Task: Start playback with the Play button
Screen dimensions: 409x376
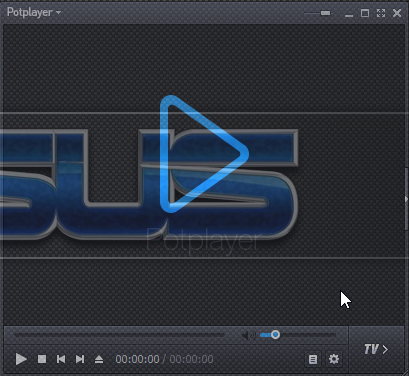Action: tap(21, 359)
